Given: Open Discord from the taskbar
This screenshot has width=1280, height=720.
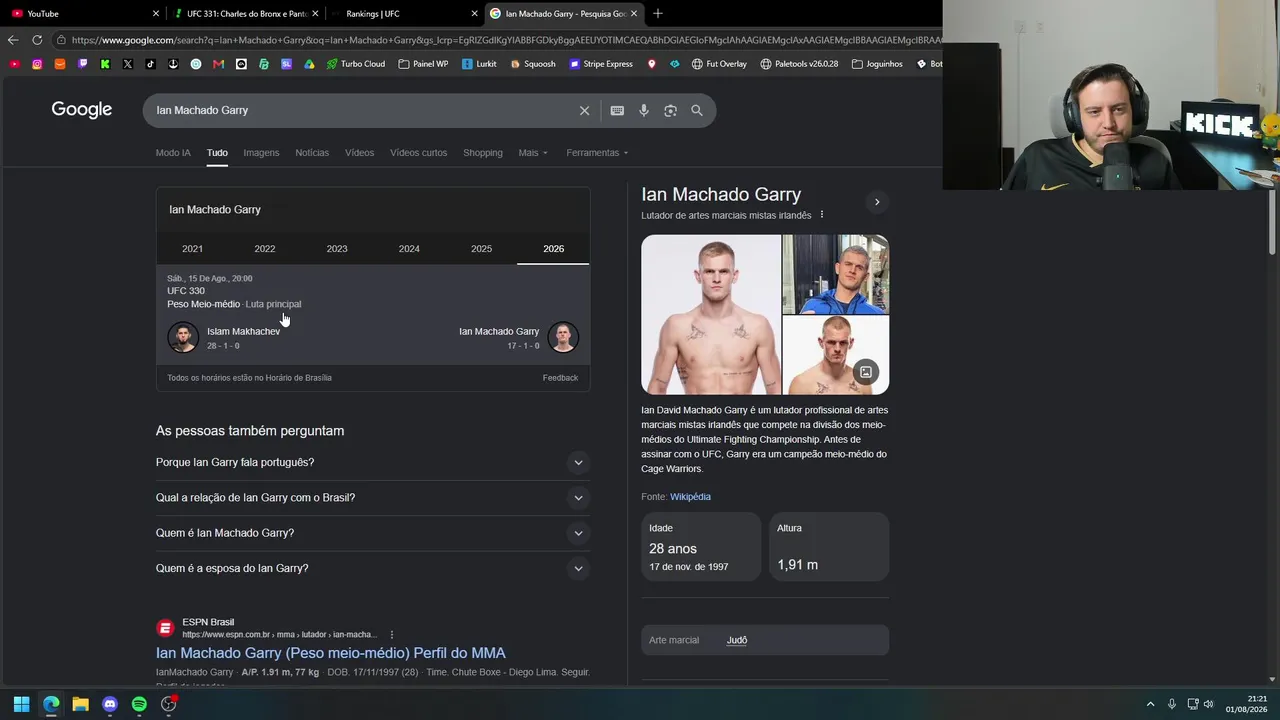Looking at the screenshot, I should click(110, 704).
